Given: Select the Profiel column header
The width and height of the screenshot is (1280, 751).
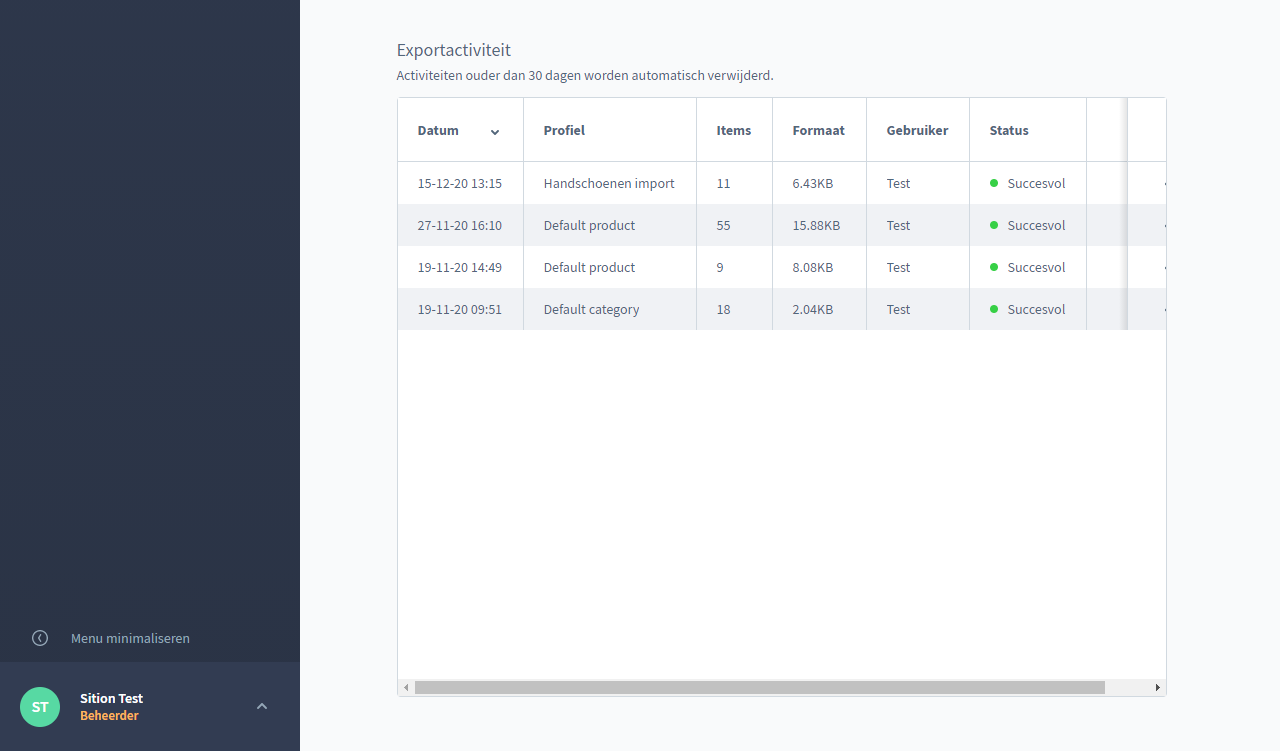Looking at the screenshot, I should [x=564, y=130].
